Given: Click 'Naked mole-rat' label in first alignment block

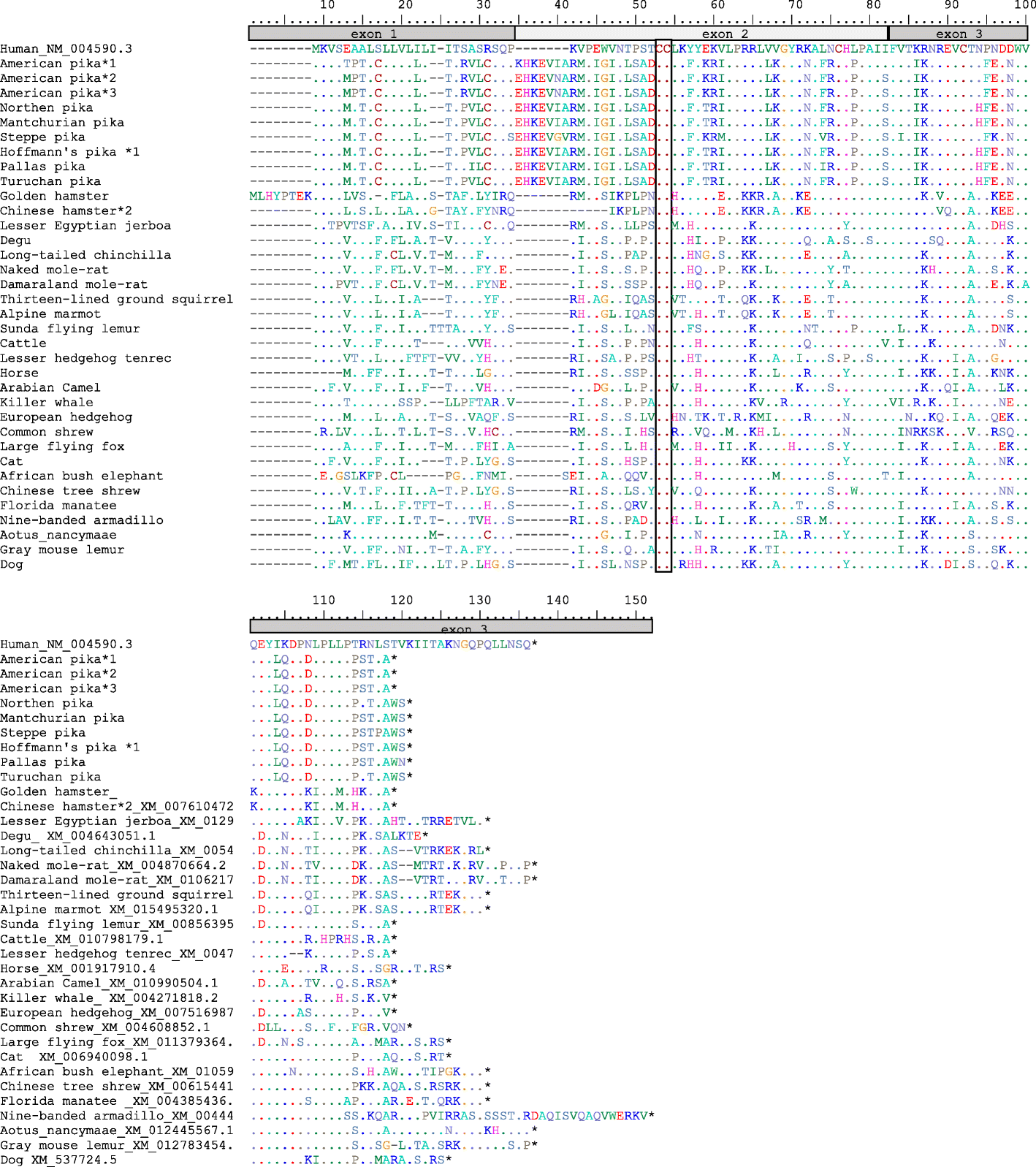Looking at the screenshot, I should tap(55, 270).
